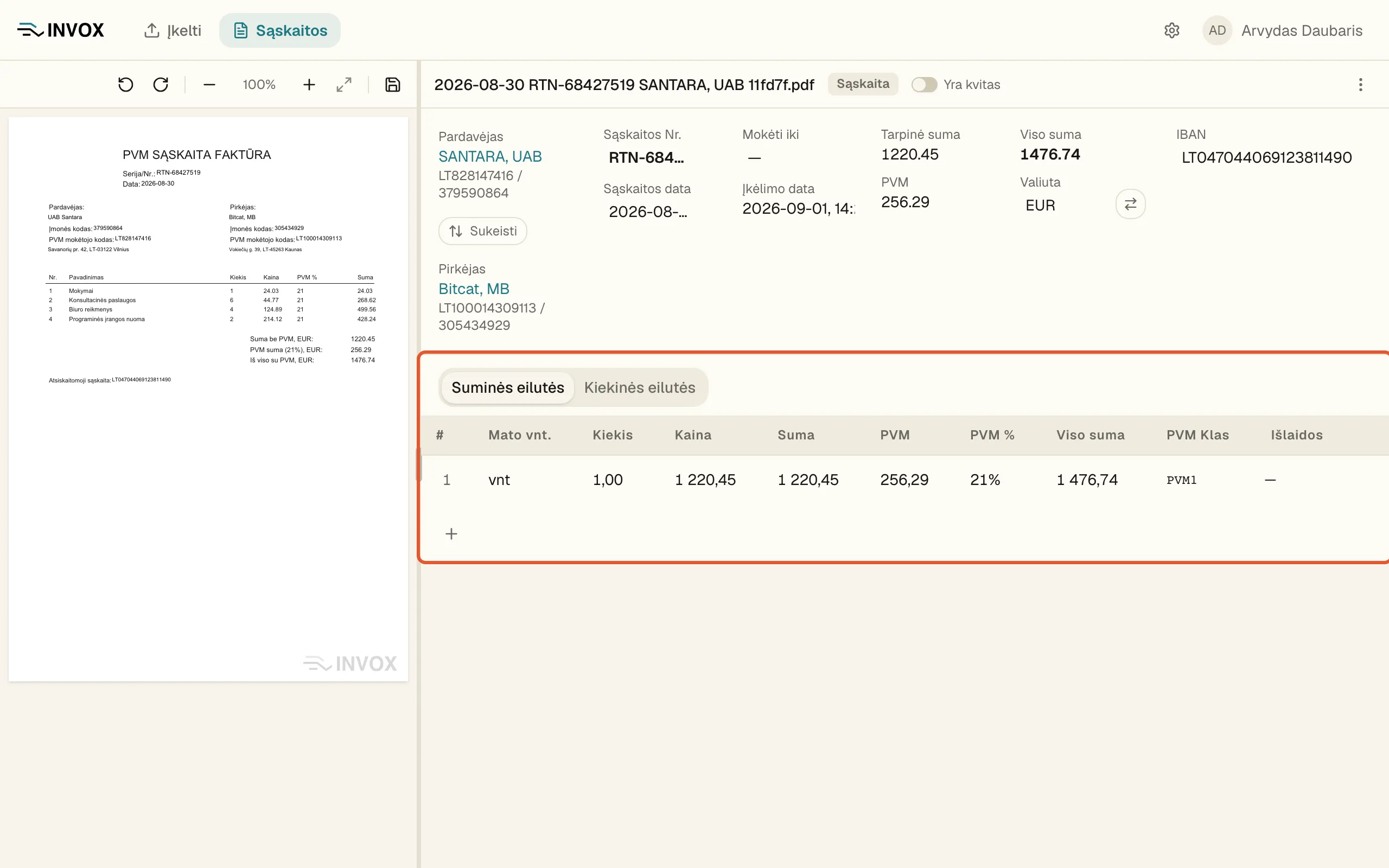Click the Arvydas Daubaris user name
The width and height of the screenshot is (1389, 868).
tap(1302, 30)
